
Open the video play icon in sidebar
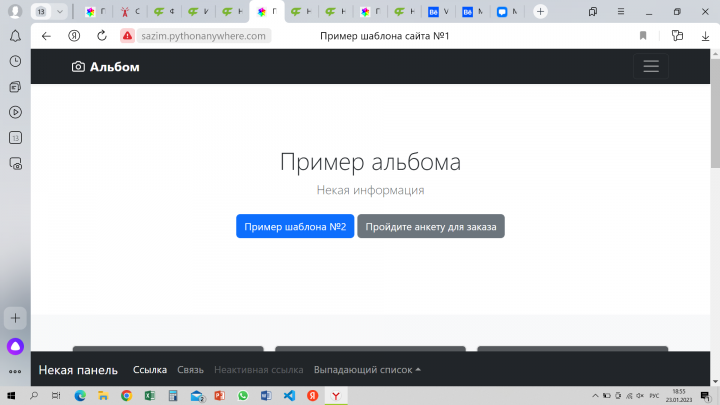click(15, 112)
